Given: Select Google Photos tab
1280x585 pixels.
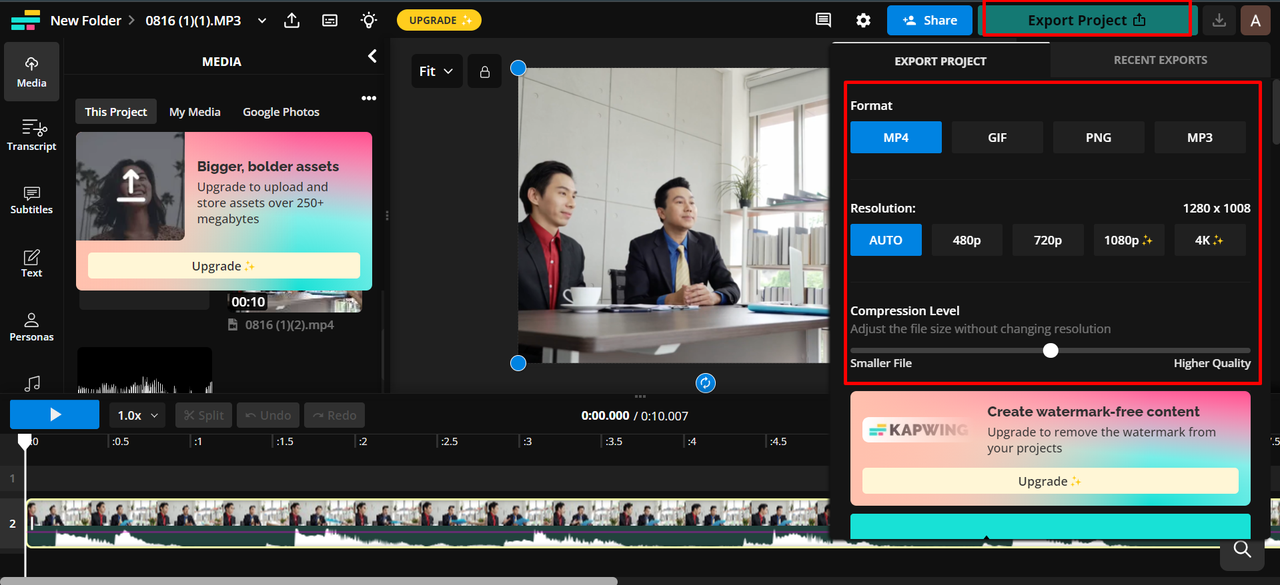Looking at the screenshot, I should [281, 112].
